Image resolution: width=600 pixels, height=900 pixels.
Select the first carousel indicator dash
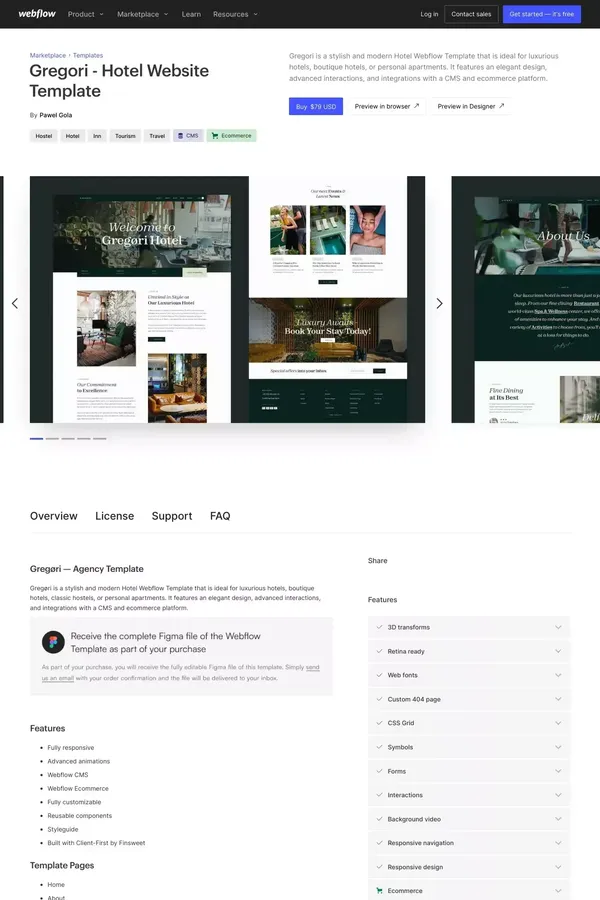[x=36, y=439]
